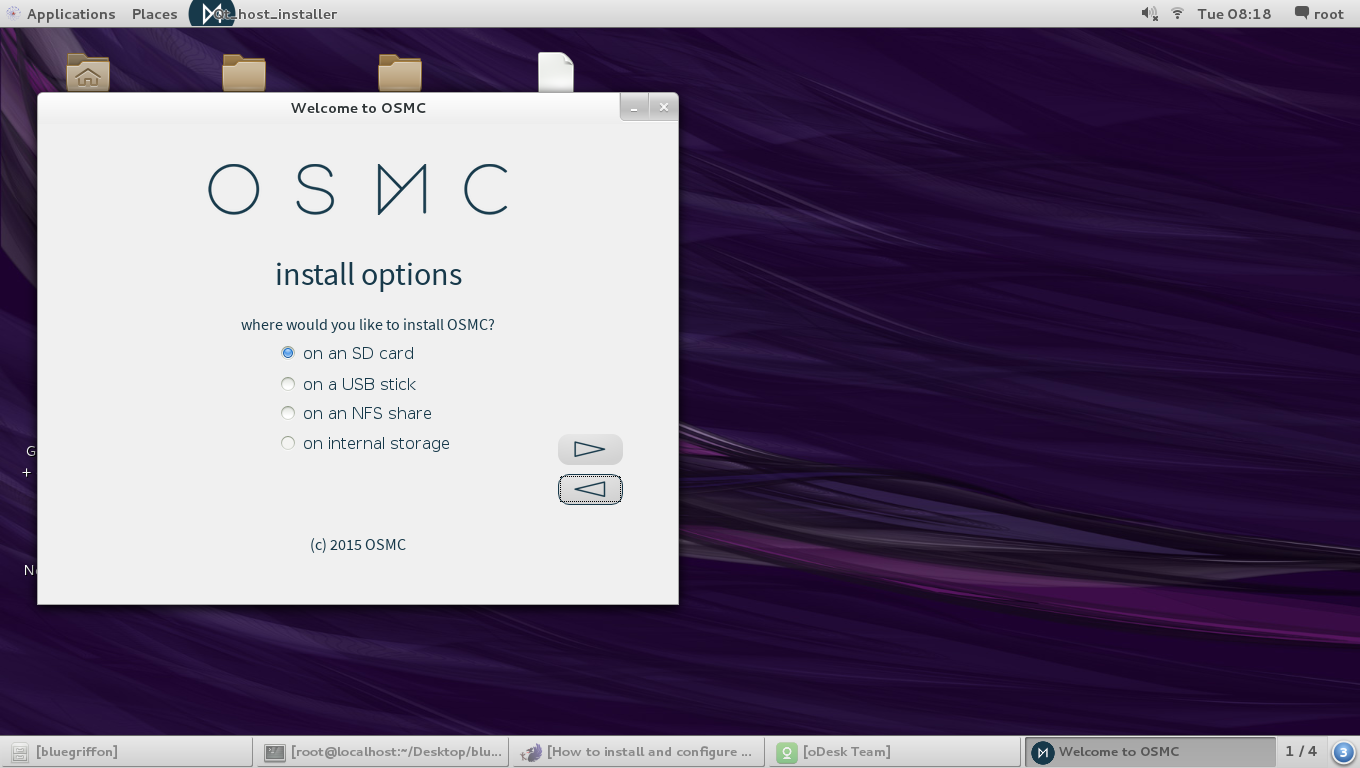This screenshot has width=1360, height=768.
Task: Open the notification counter showing 3
Action: tap(1343, 752)
